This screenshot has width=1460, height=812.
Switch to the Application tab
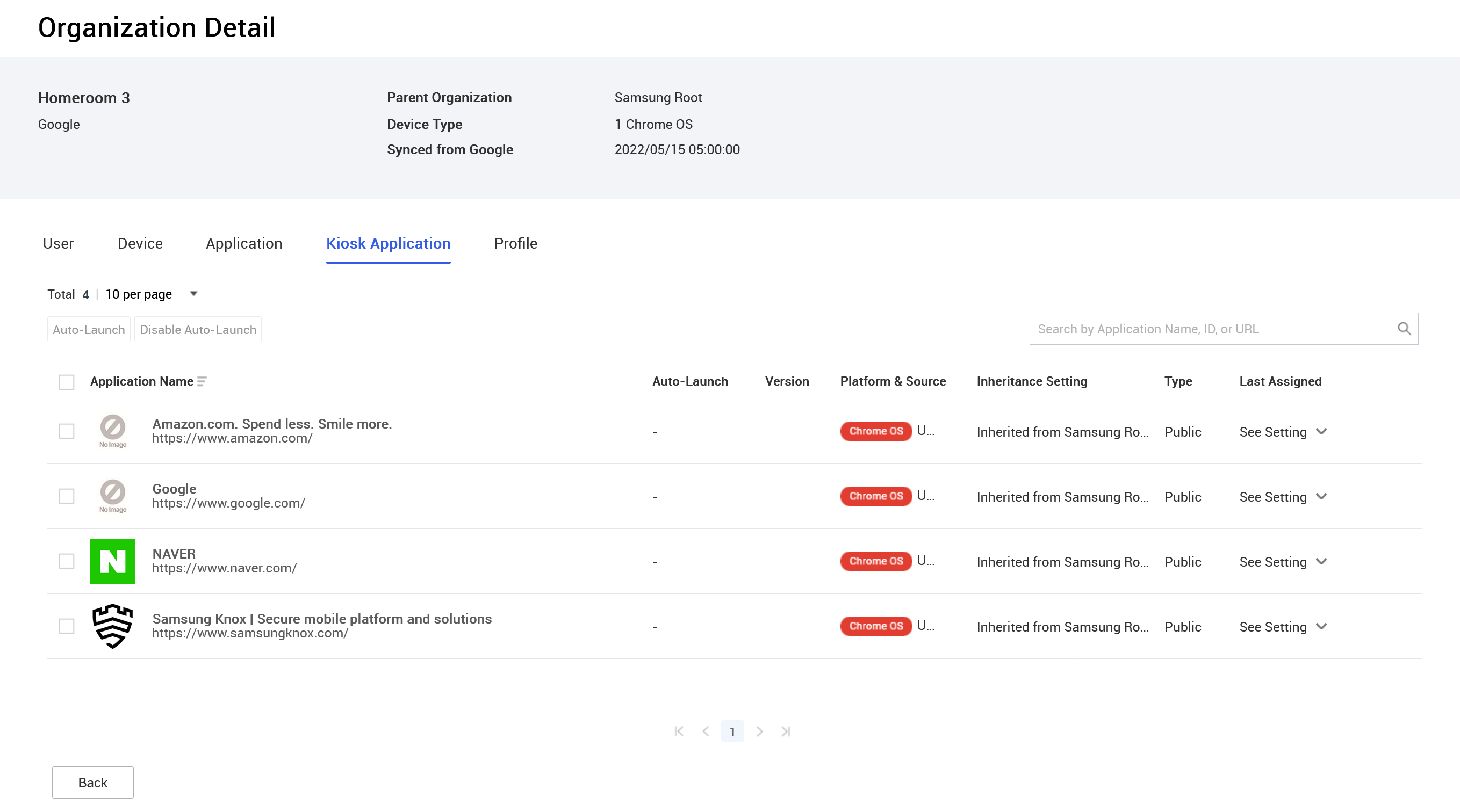243,243
